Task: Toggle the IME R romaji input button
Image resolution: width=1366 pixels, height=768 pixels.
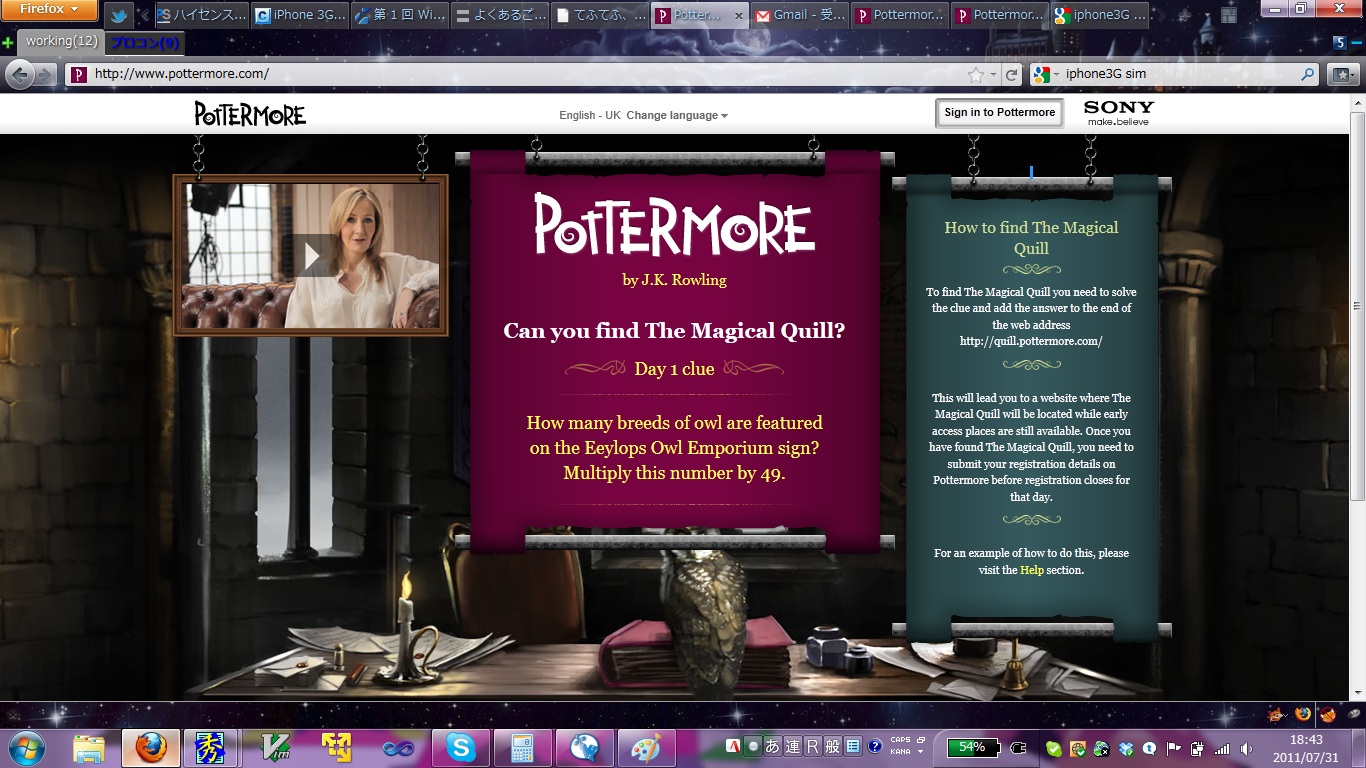Action: point(812,746)
